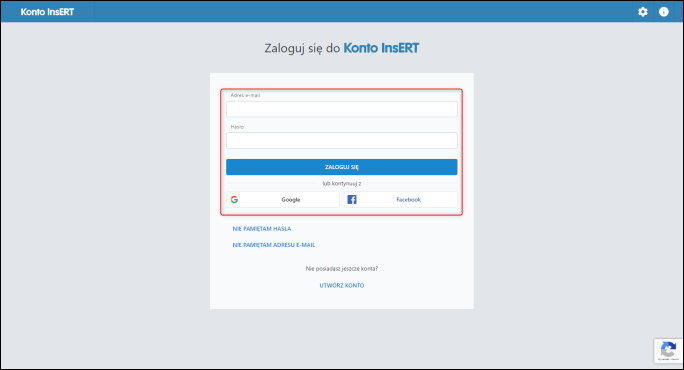Click the reCAPTCHA badge
684x370 pixels.
(x=668, y=350)
